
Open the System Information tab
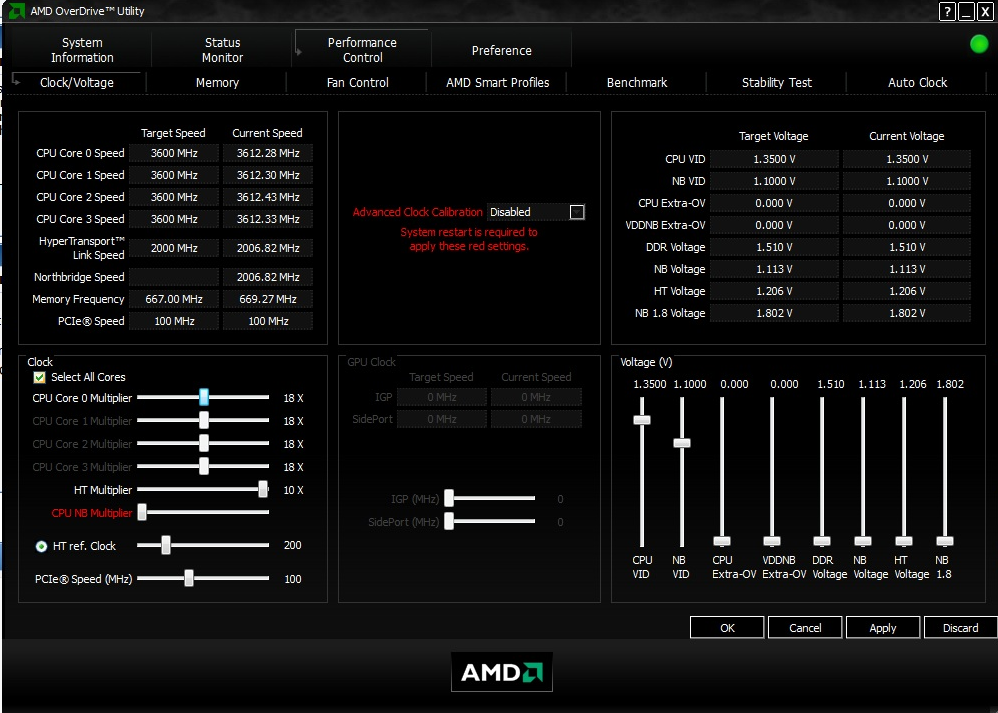pos(82,50)
